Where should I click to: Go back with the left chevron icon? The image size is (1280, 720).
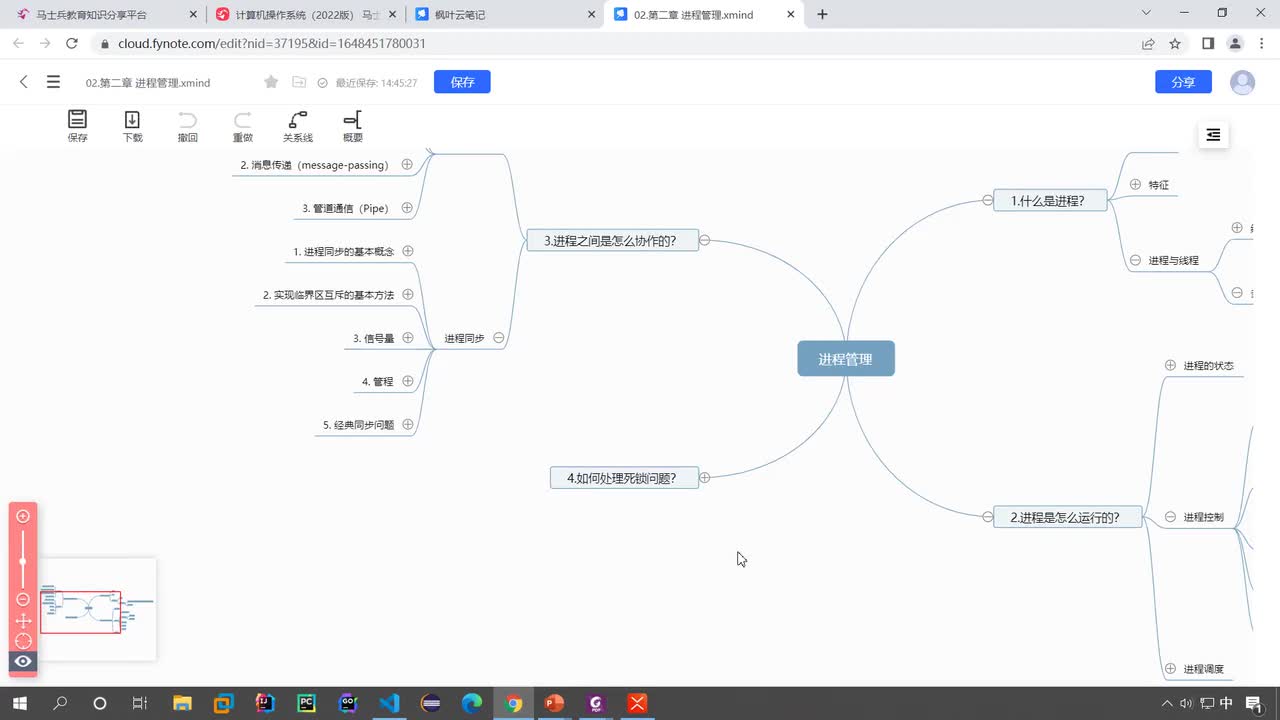tap(24, 82)
